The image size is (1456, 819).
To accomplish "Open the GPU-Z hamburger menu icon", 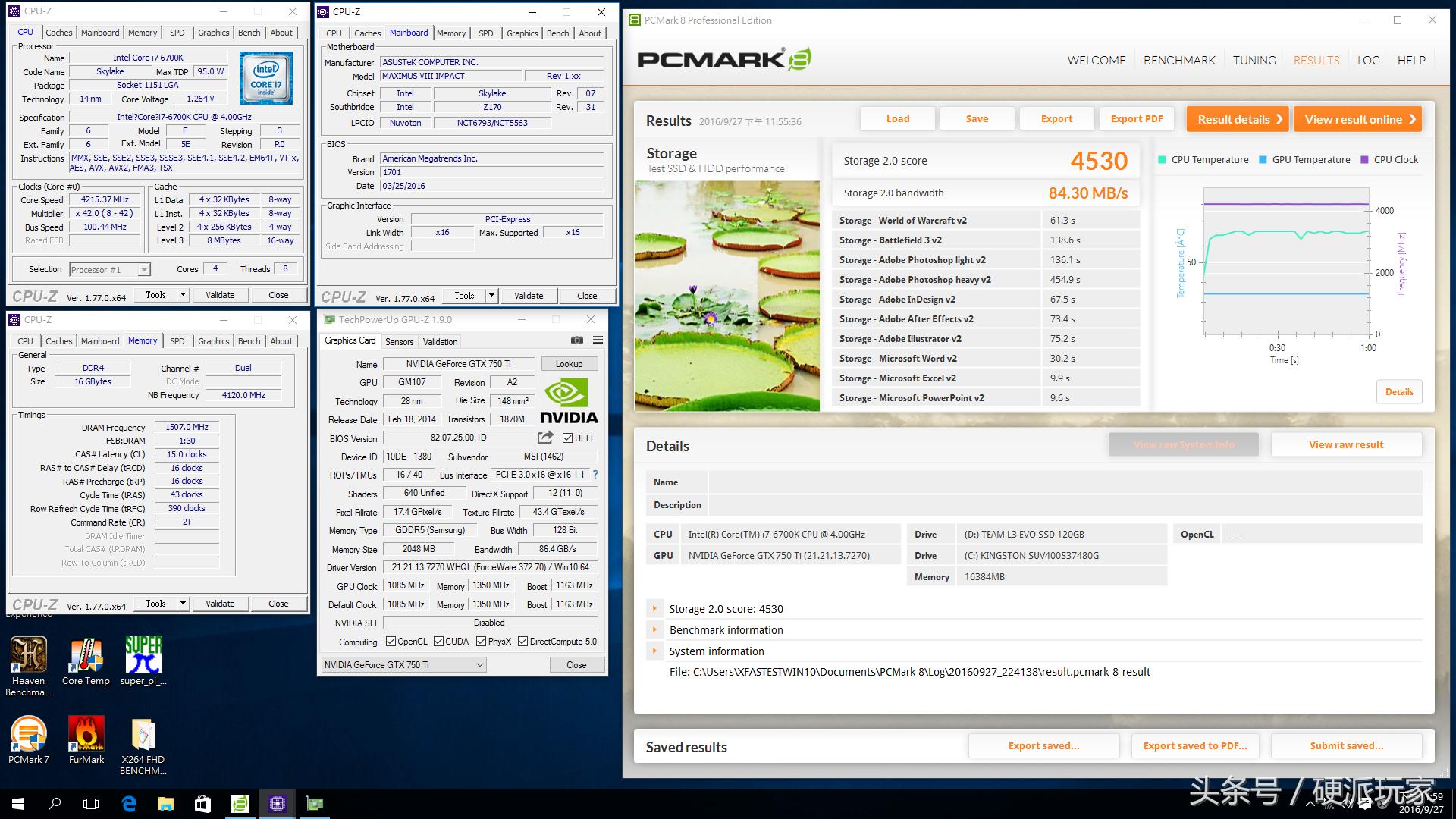I will (x=598, y=340).
